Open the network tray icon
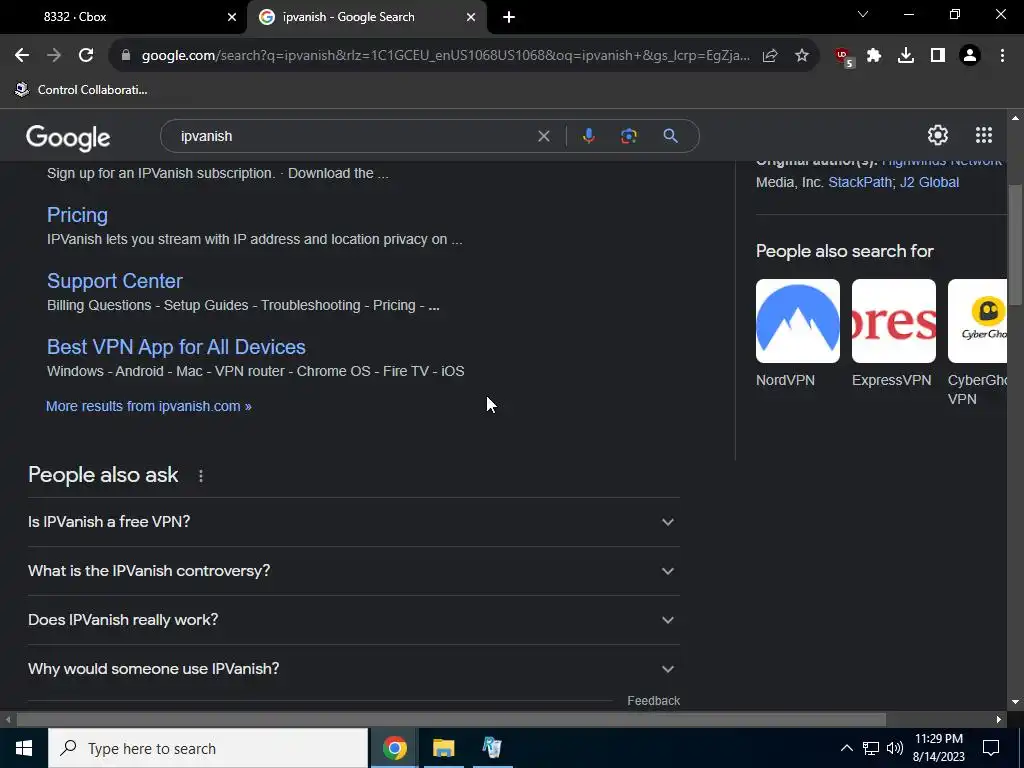 (x=871, y=748)
